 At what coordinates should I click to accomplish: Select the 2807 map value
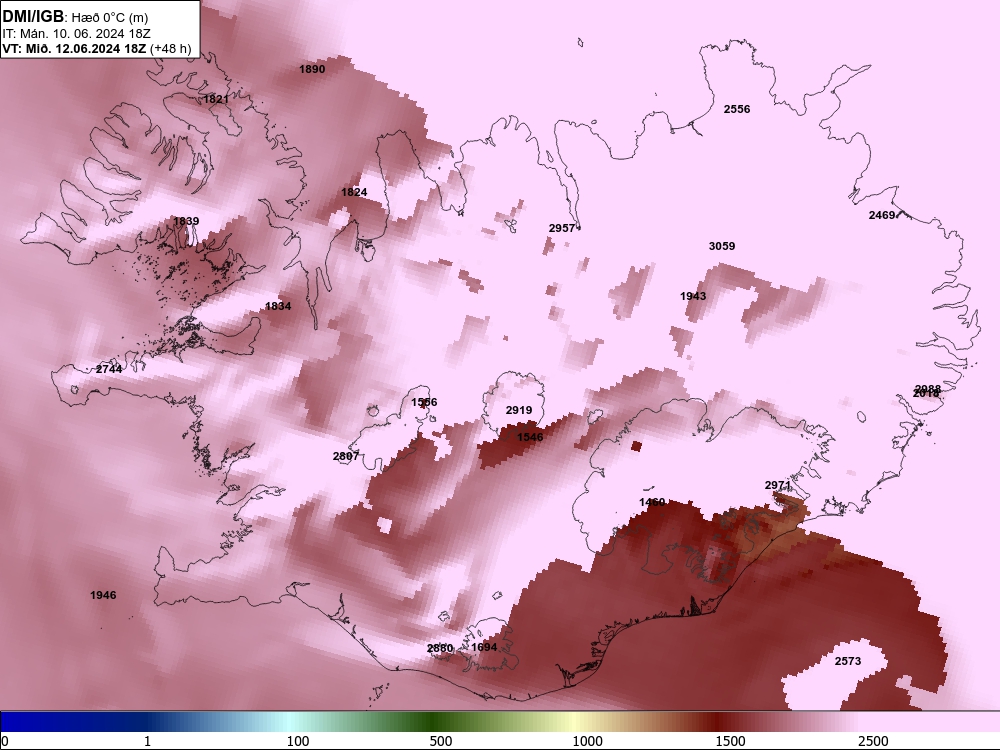(346, 456)
